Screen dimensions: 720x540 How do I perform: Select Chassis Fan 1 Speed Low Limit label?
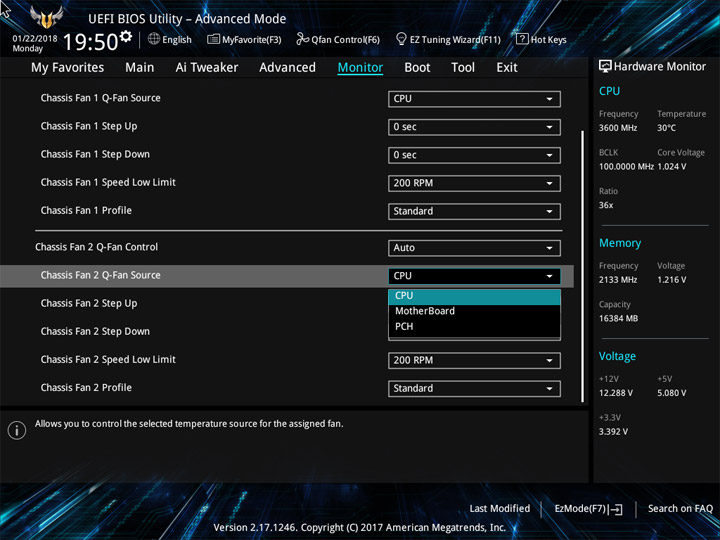pyautogui.click(x=108, y=183)
